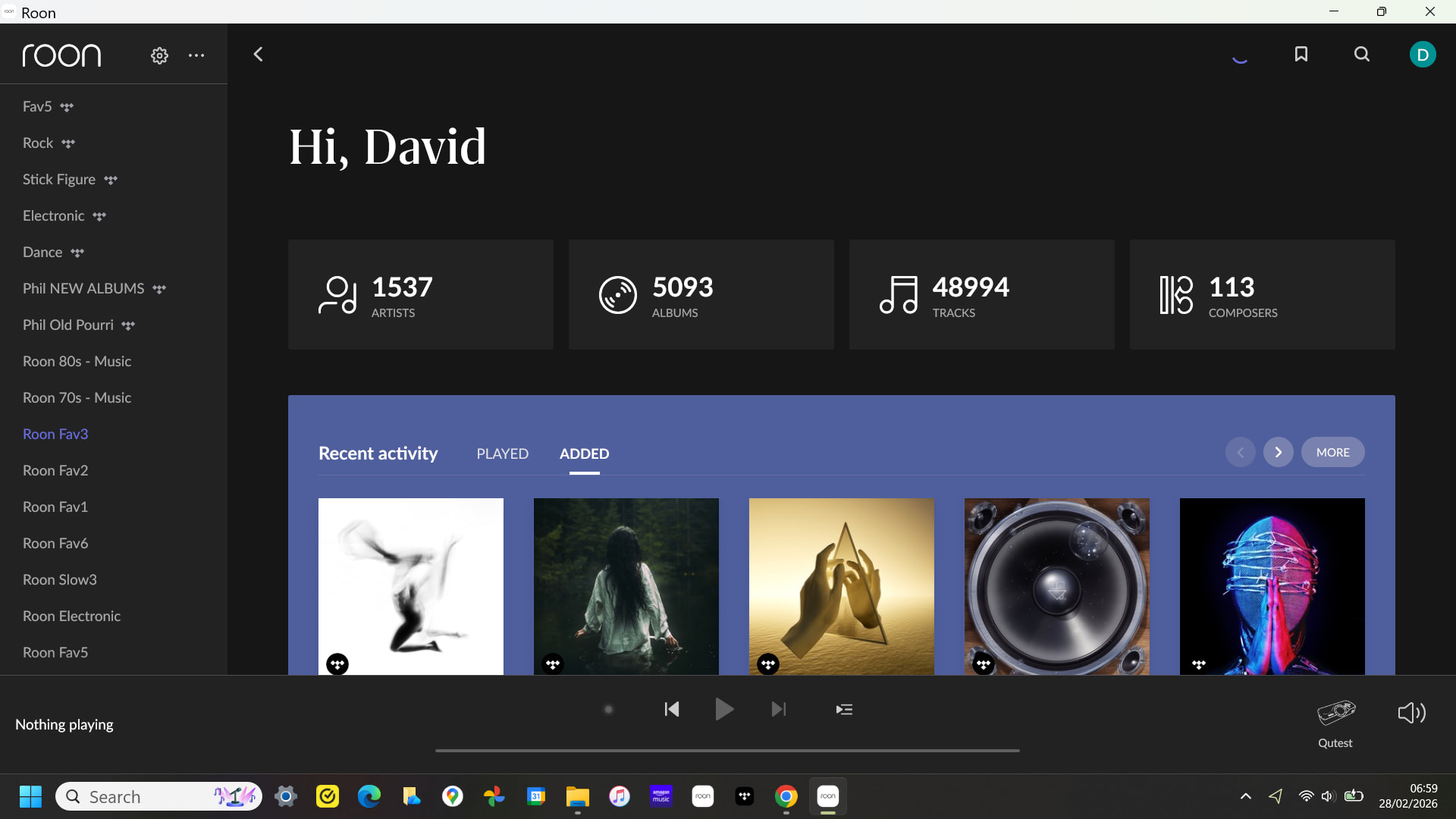Go to previous track
Viewport: 1456px width, 819px height.
672,710
